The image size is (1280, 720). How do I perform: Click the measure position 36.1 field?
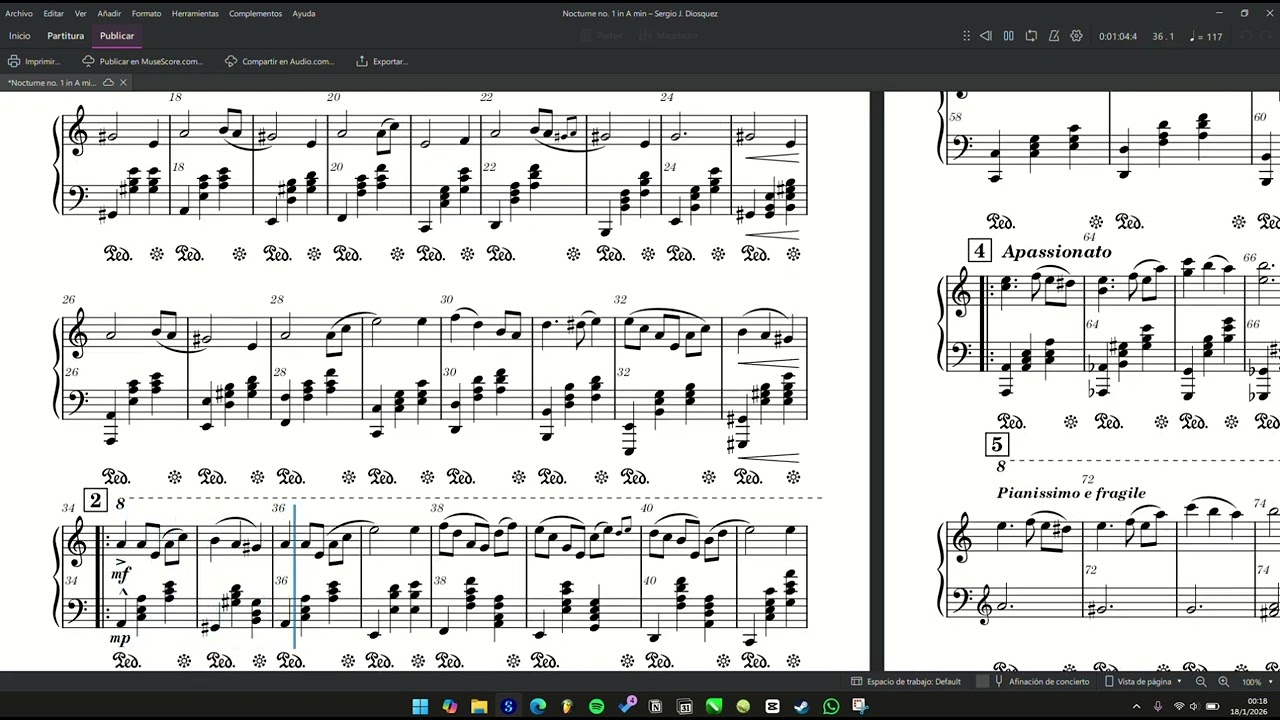(1163, 37)
